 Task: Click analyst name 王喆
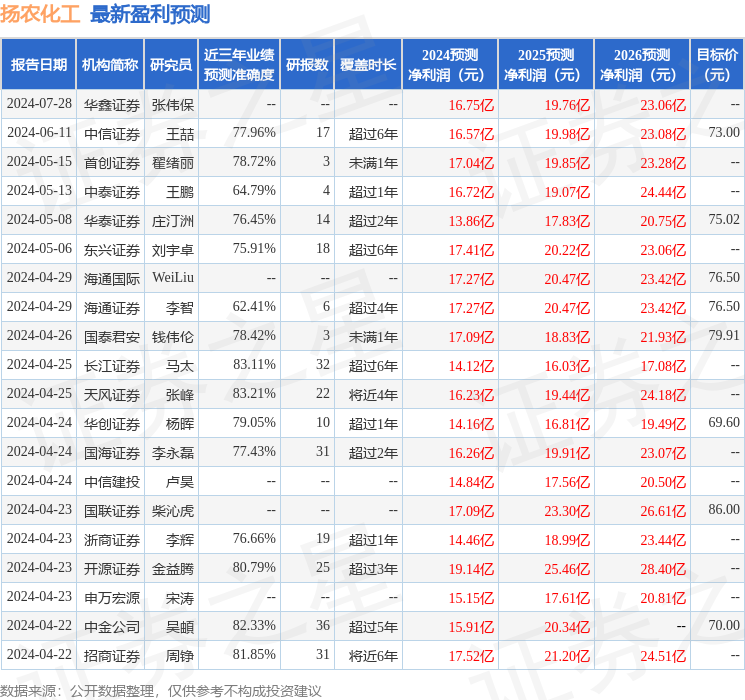pos(180,134)
